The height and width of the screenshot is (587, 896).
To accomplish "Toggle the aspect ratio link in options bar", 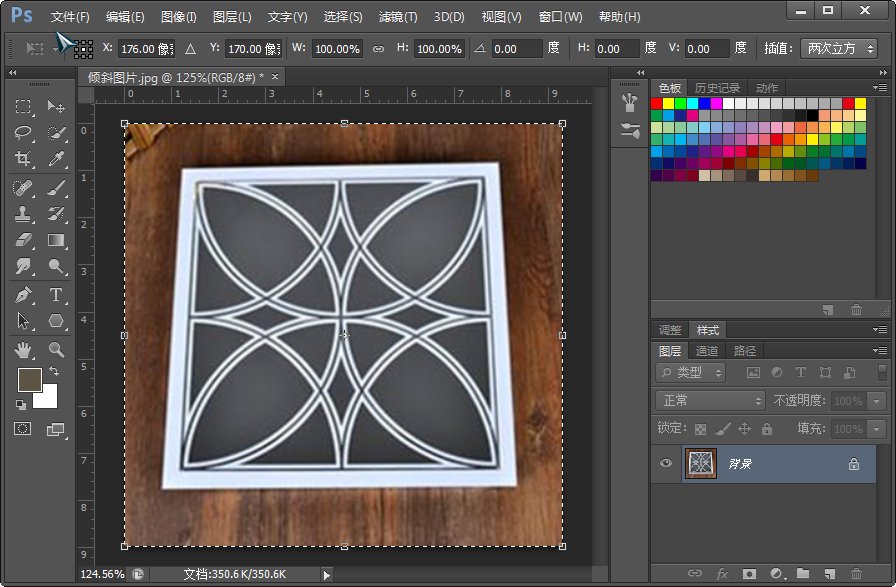I will coord(377,48).
